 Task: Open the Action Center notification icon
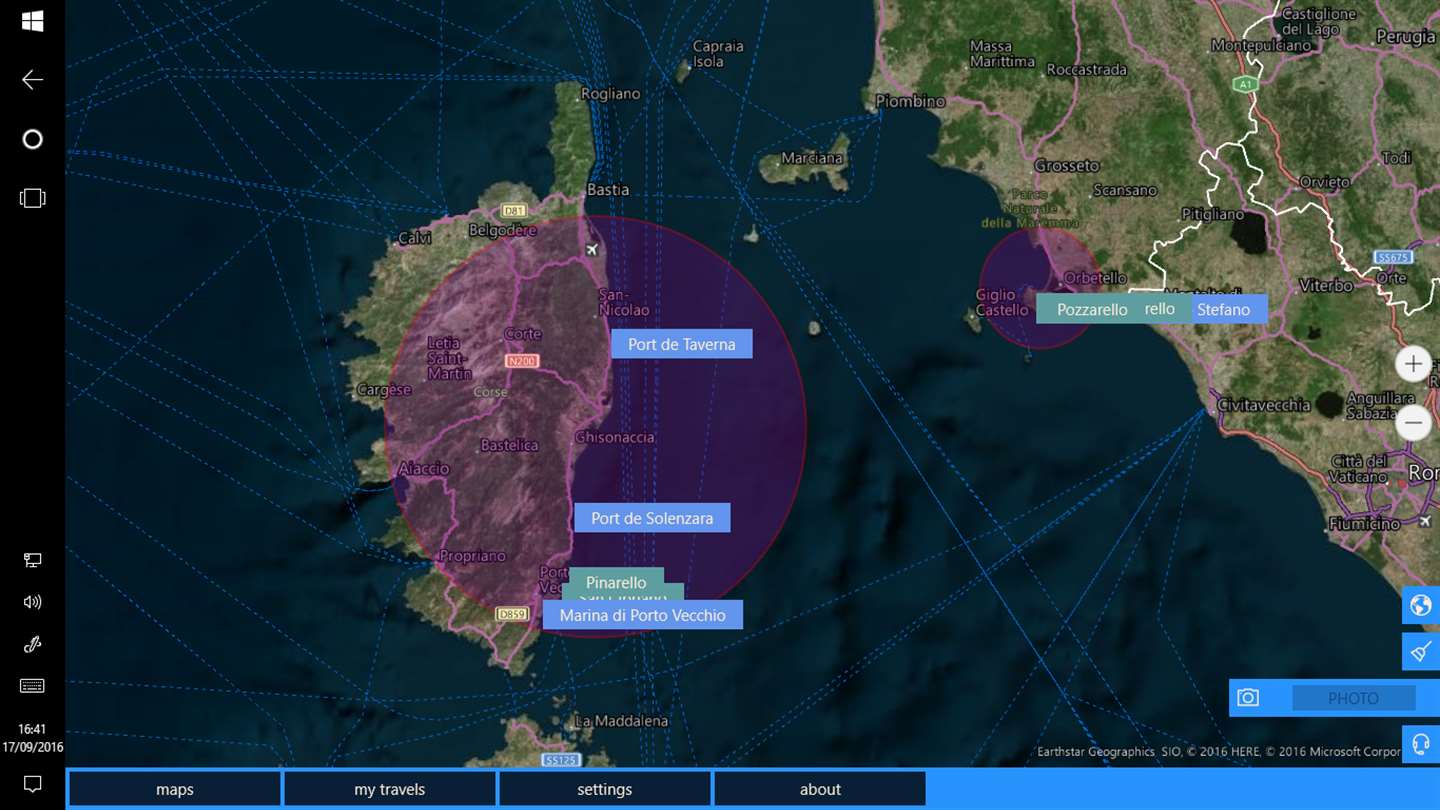coord(32,784)
